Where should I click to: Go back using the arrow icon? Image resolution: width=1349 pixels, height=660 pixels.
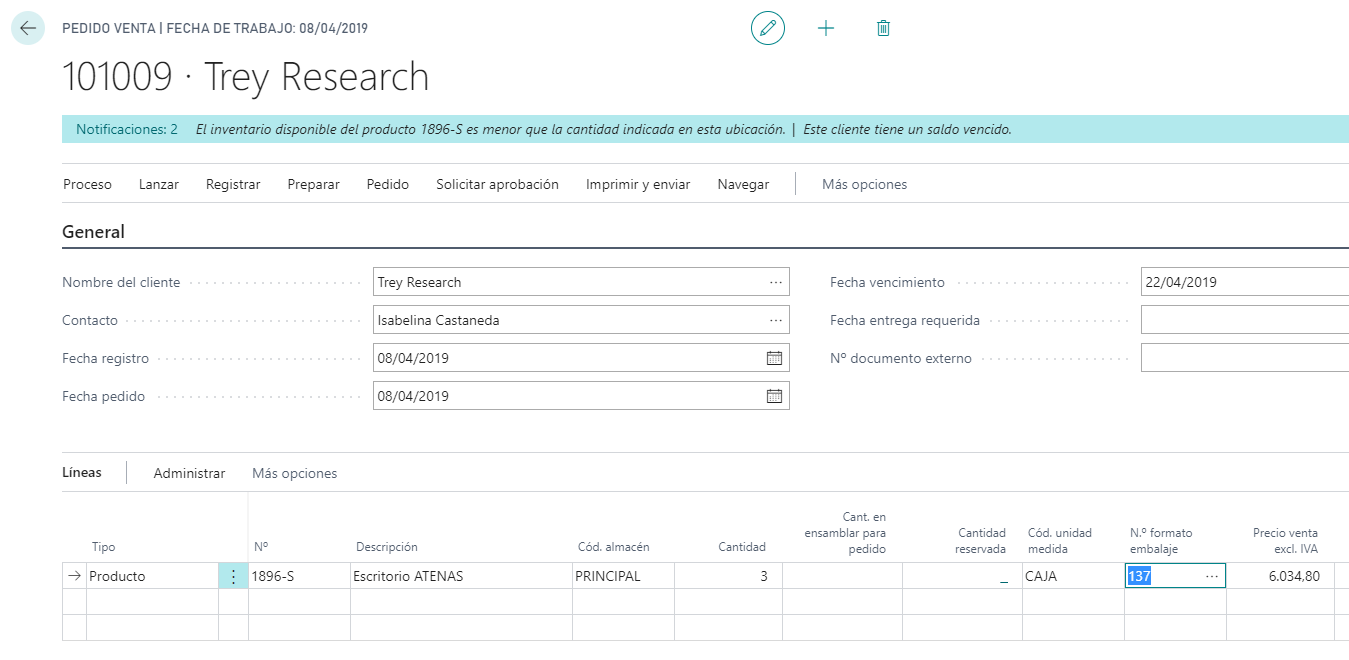click(27, 28)
